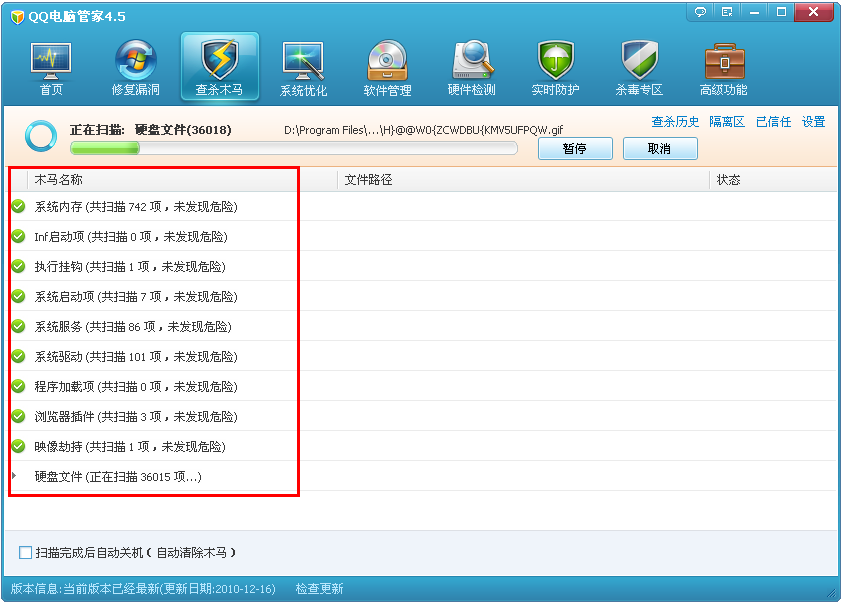Open the 杀毒专区 antivirus zone icon
Viewport: 844px width, 606px height.
click(x=639, y=69)
